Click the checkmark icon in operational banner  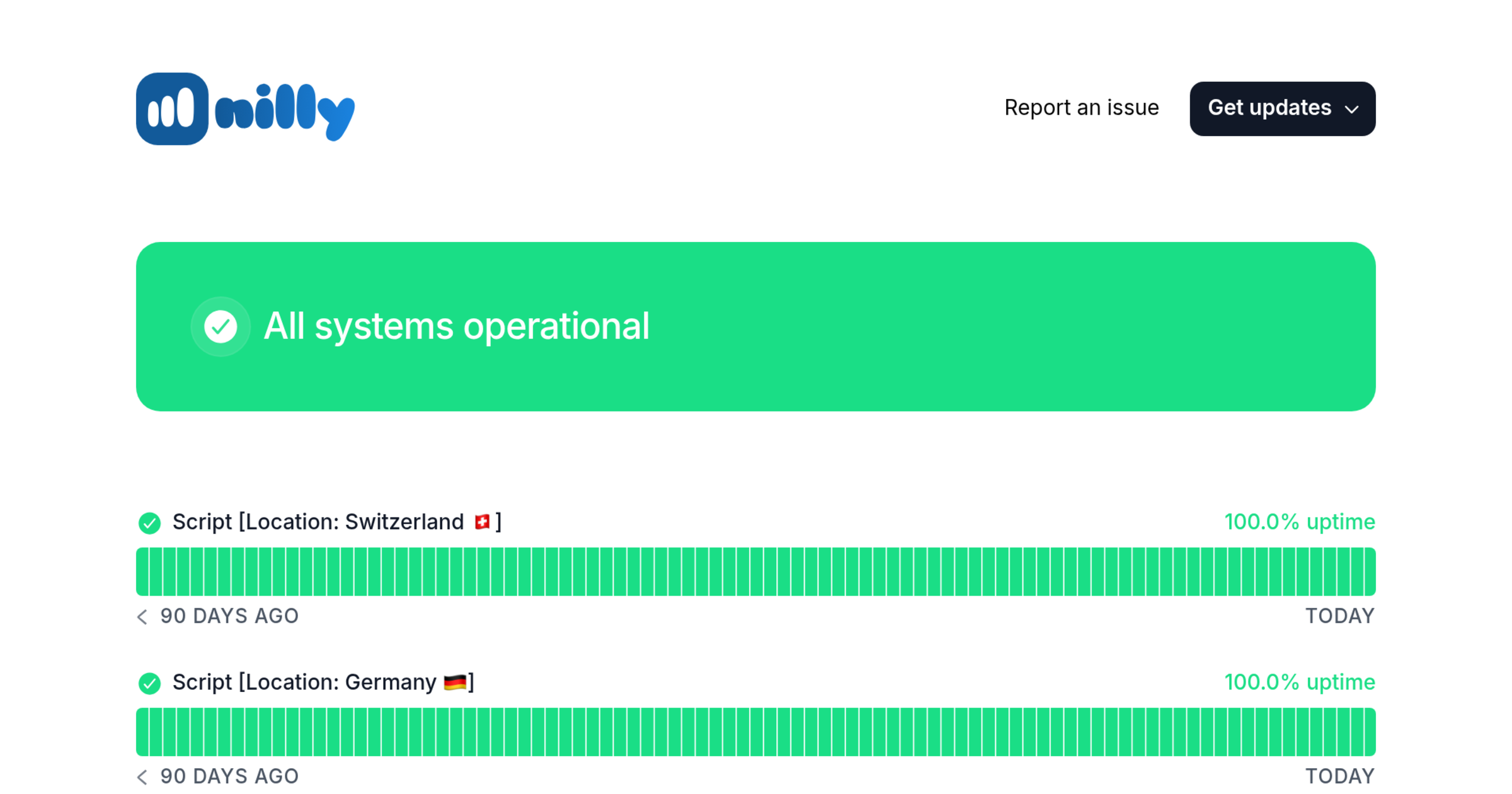[x=220, y=326]
